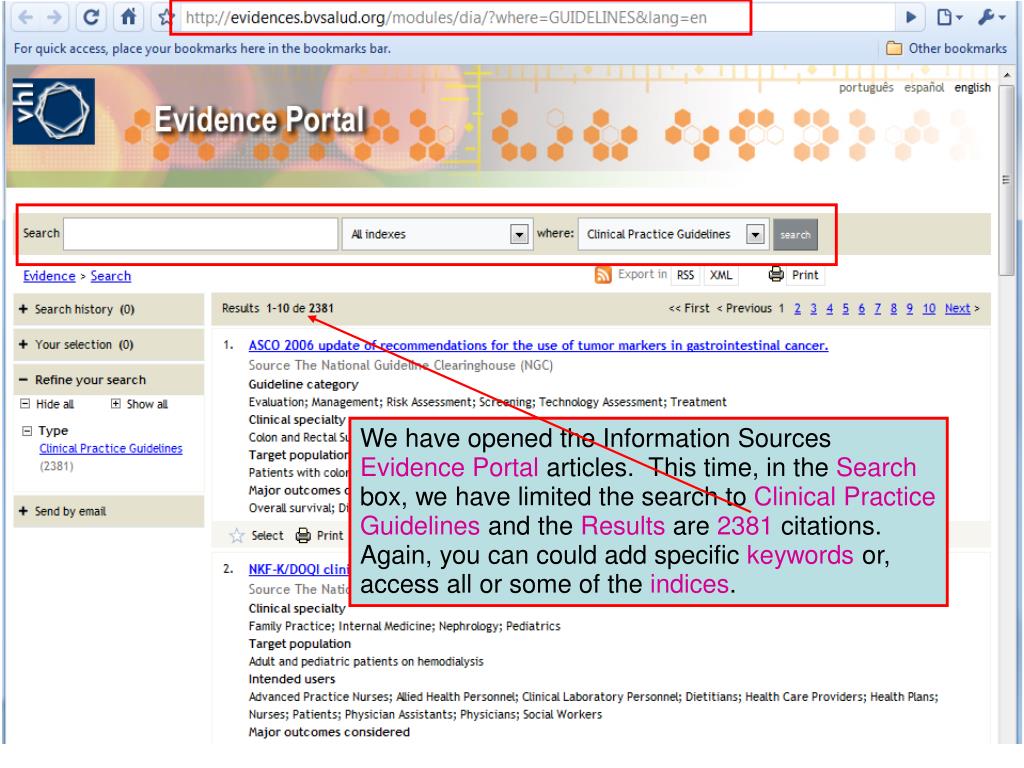Click scrollbar up arrow at top right
This screenshot has height=768, width=1024.
click(1007, 75)
